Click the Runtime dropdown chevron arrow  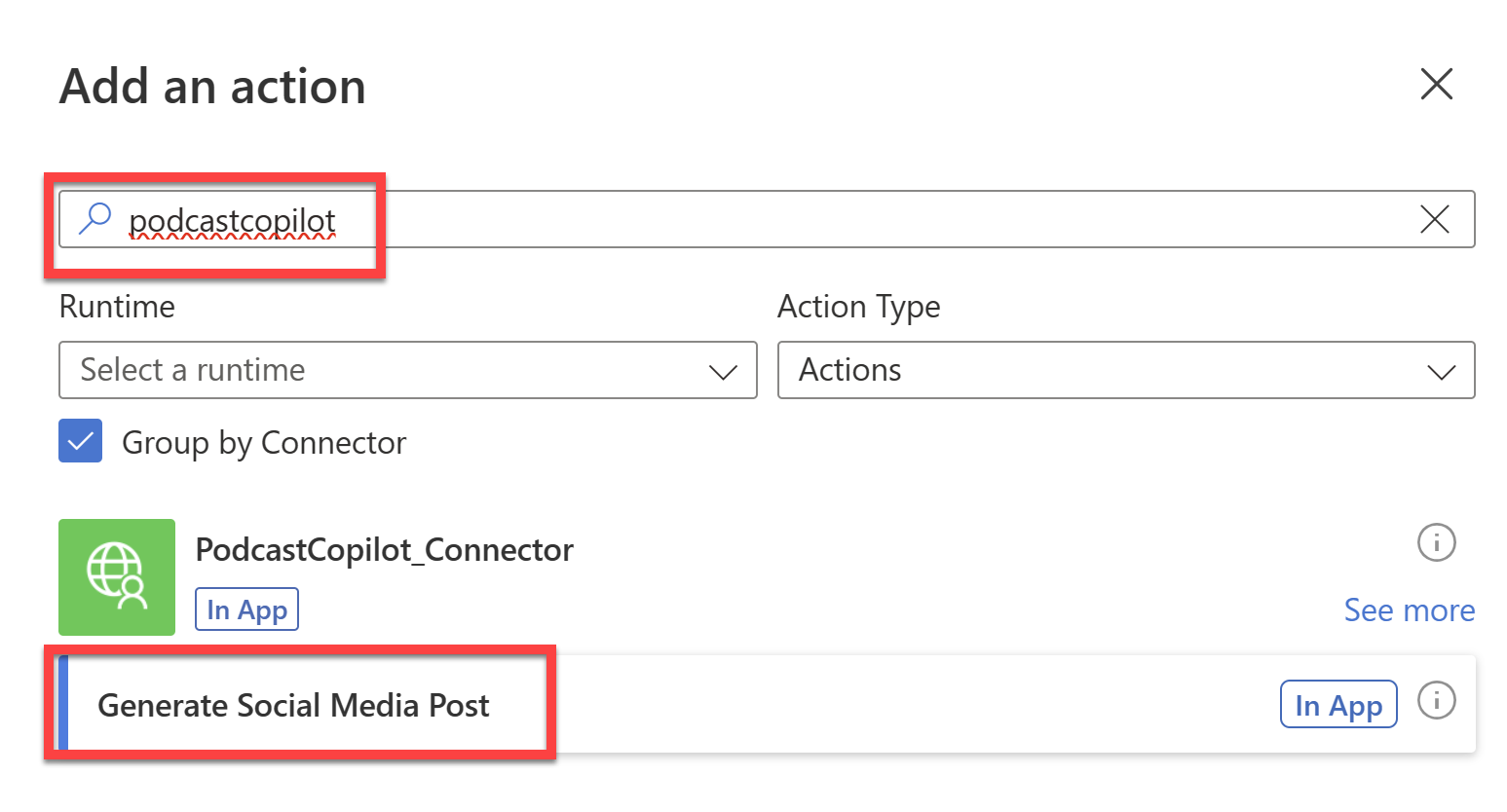(723, 371)
